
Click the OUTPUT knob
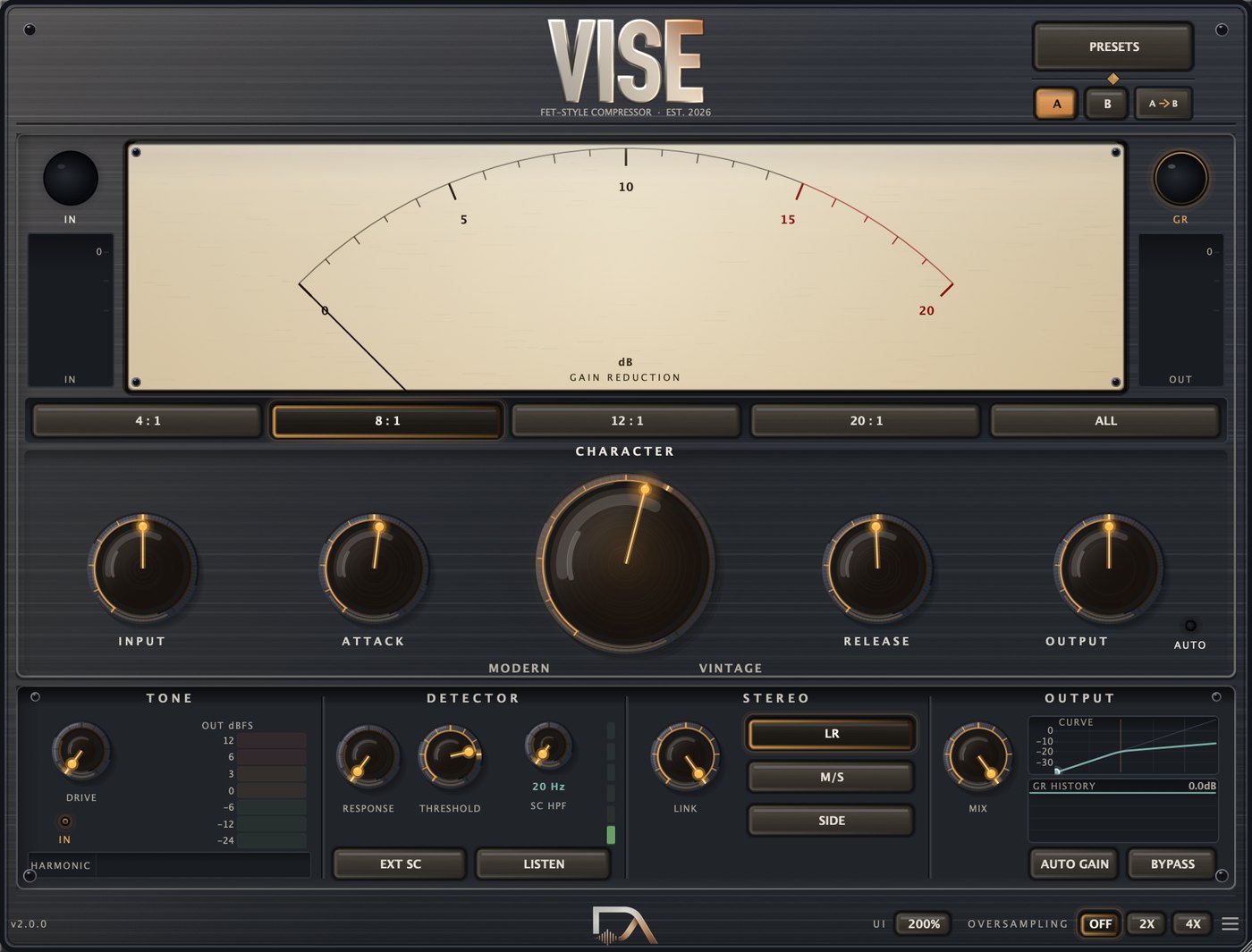pyautogui.click(x=1108, y=568)
